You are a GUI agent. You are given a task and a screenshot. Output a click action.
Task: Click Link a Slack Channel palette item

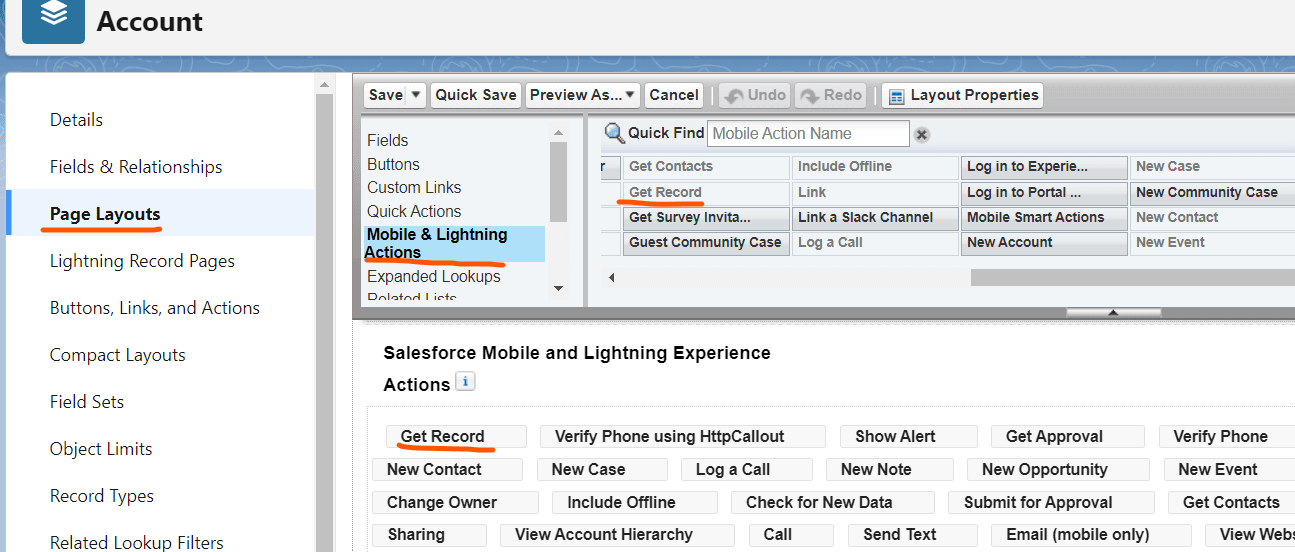876,217
